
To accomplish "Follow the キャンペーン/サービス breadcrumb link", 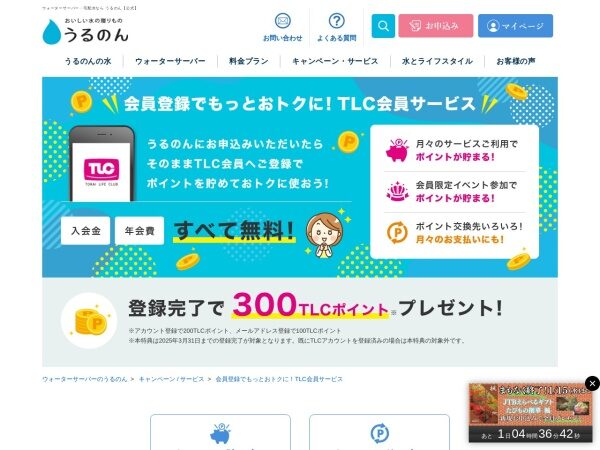I will pyautogui.click(x=171, y=379).
